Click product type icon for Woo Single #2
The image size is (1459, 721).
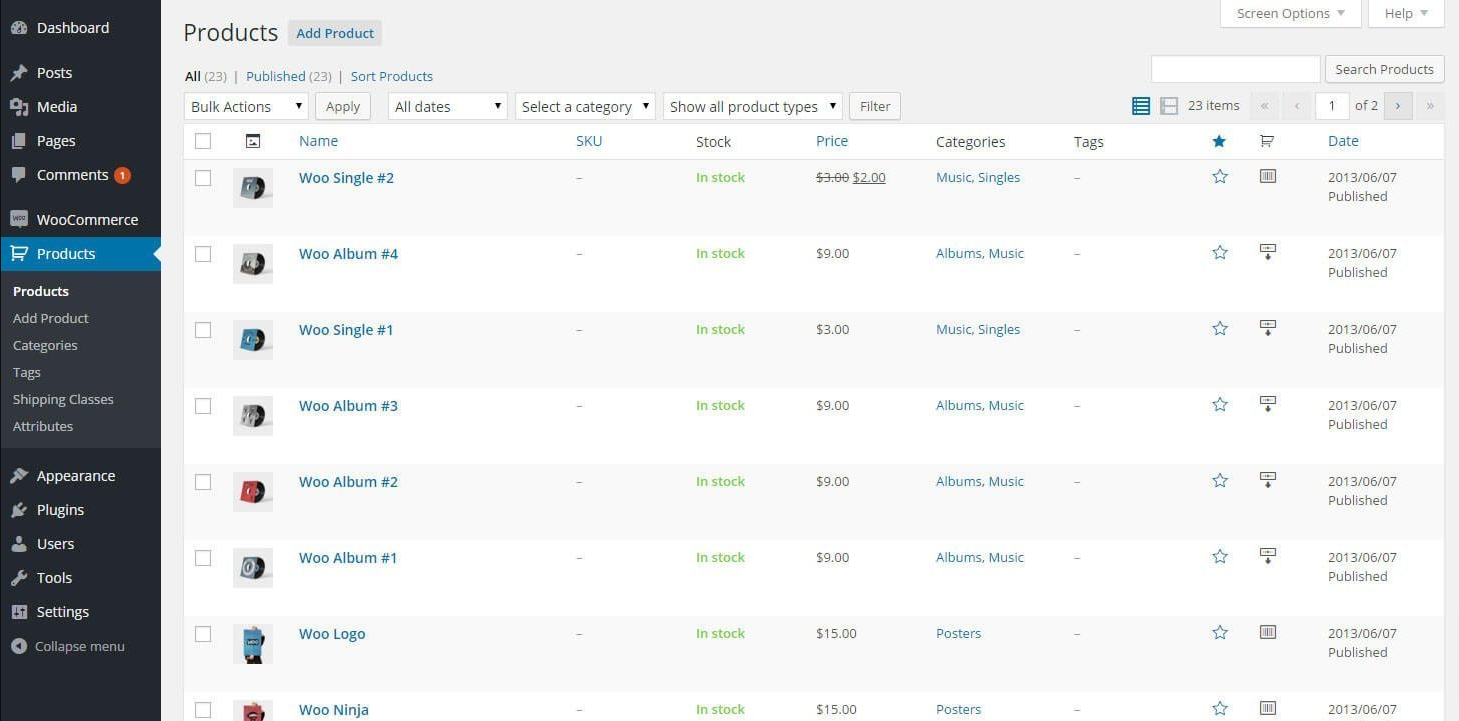[x=1267, y=176]
